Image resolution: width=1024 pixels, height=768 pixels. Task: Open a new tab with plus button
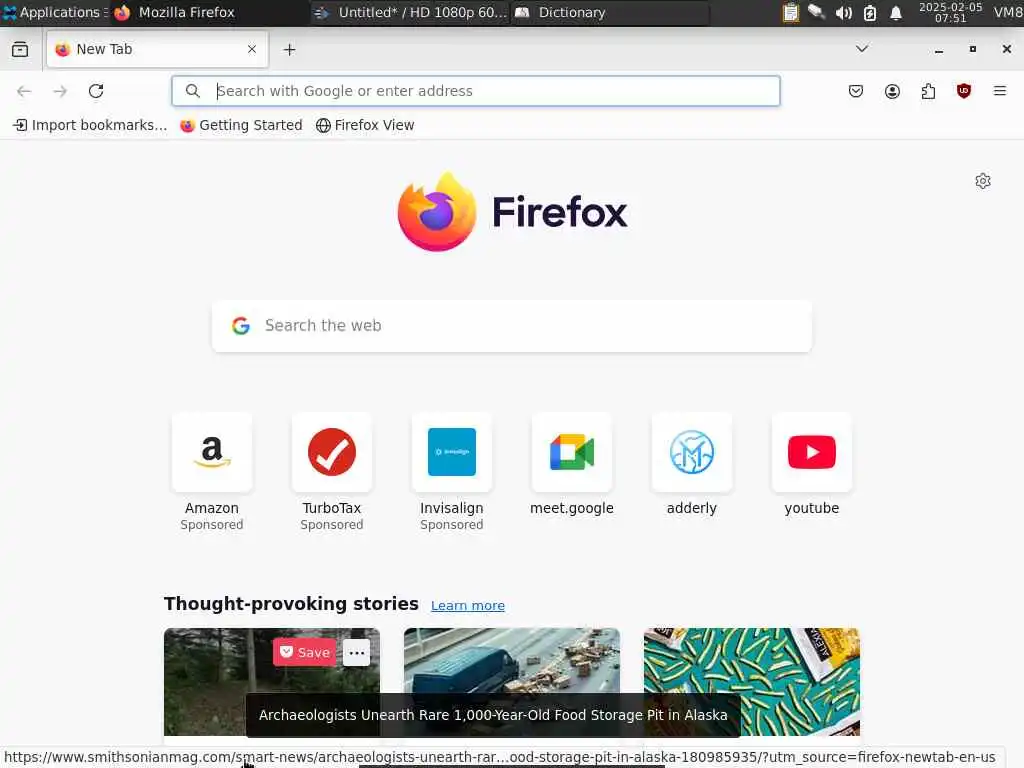pos(289,50)
